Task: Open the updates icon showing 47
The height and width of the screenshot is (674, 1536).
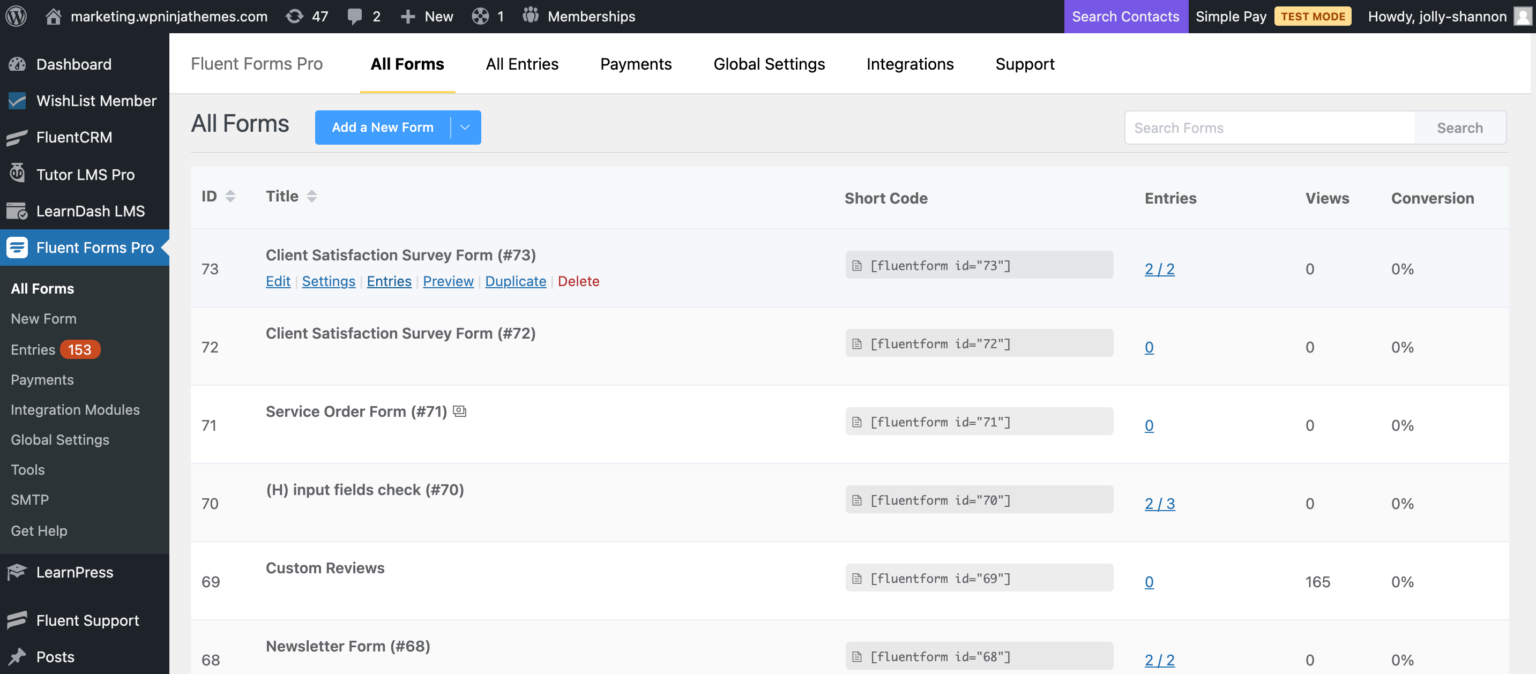Action: [295, 16]
